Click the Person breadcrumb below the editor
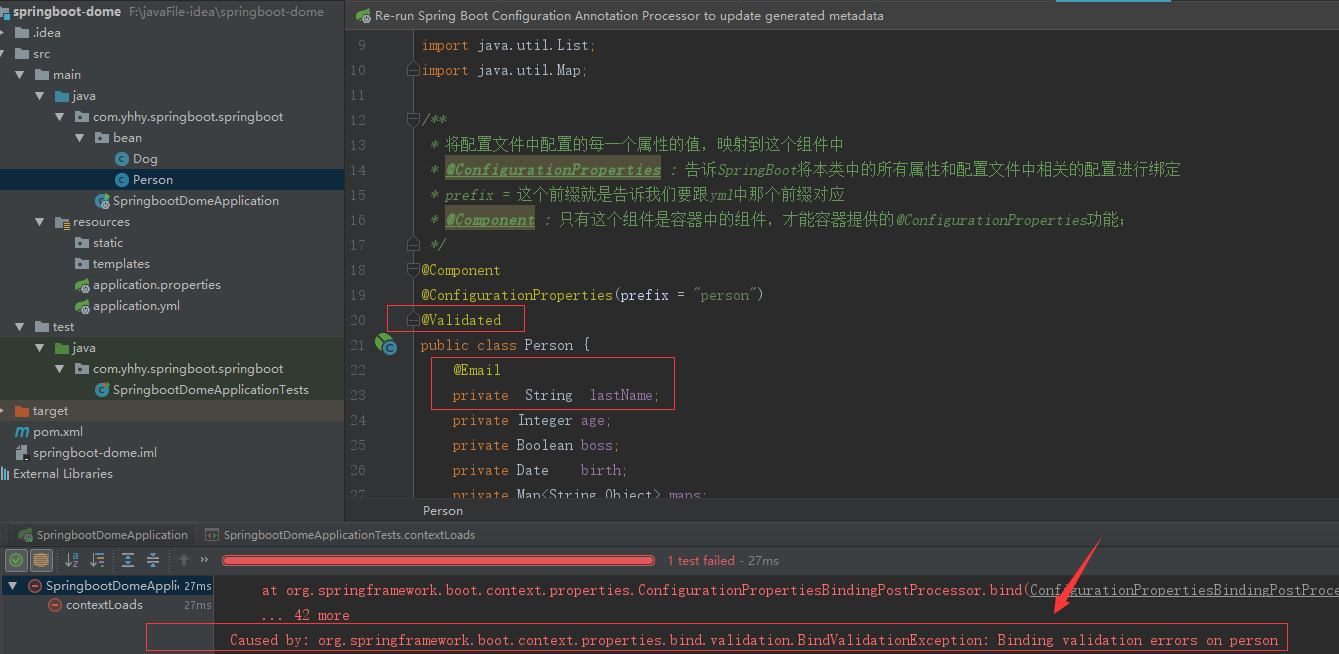 pos(442,510)
